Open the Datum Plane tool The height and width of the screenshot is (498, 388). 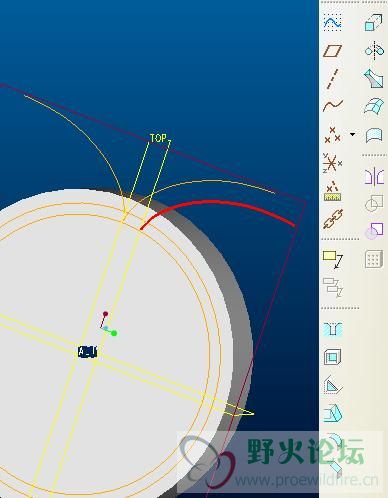(332, 51)
